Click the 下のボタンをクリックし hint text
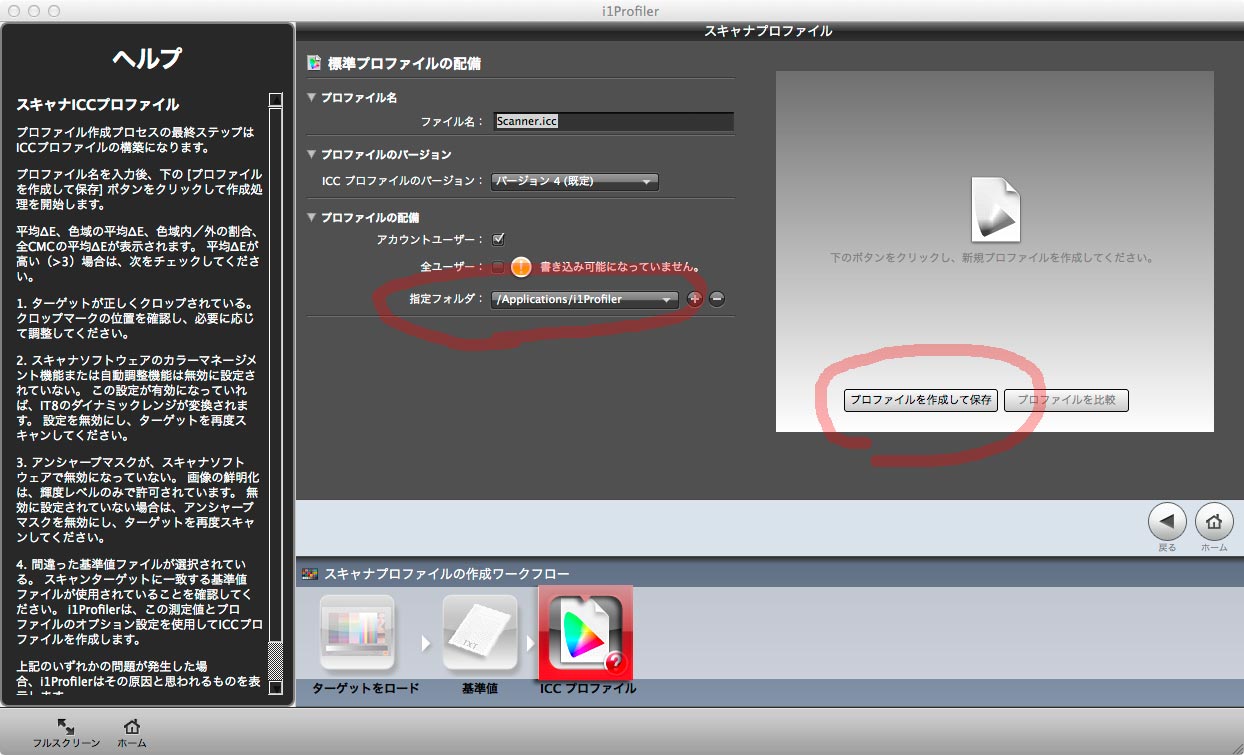Viewport: 1244px width, 755px height. pyautogui.click(x=992, y=257)
